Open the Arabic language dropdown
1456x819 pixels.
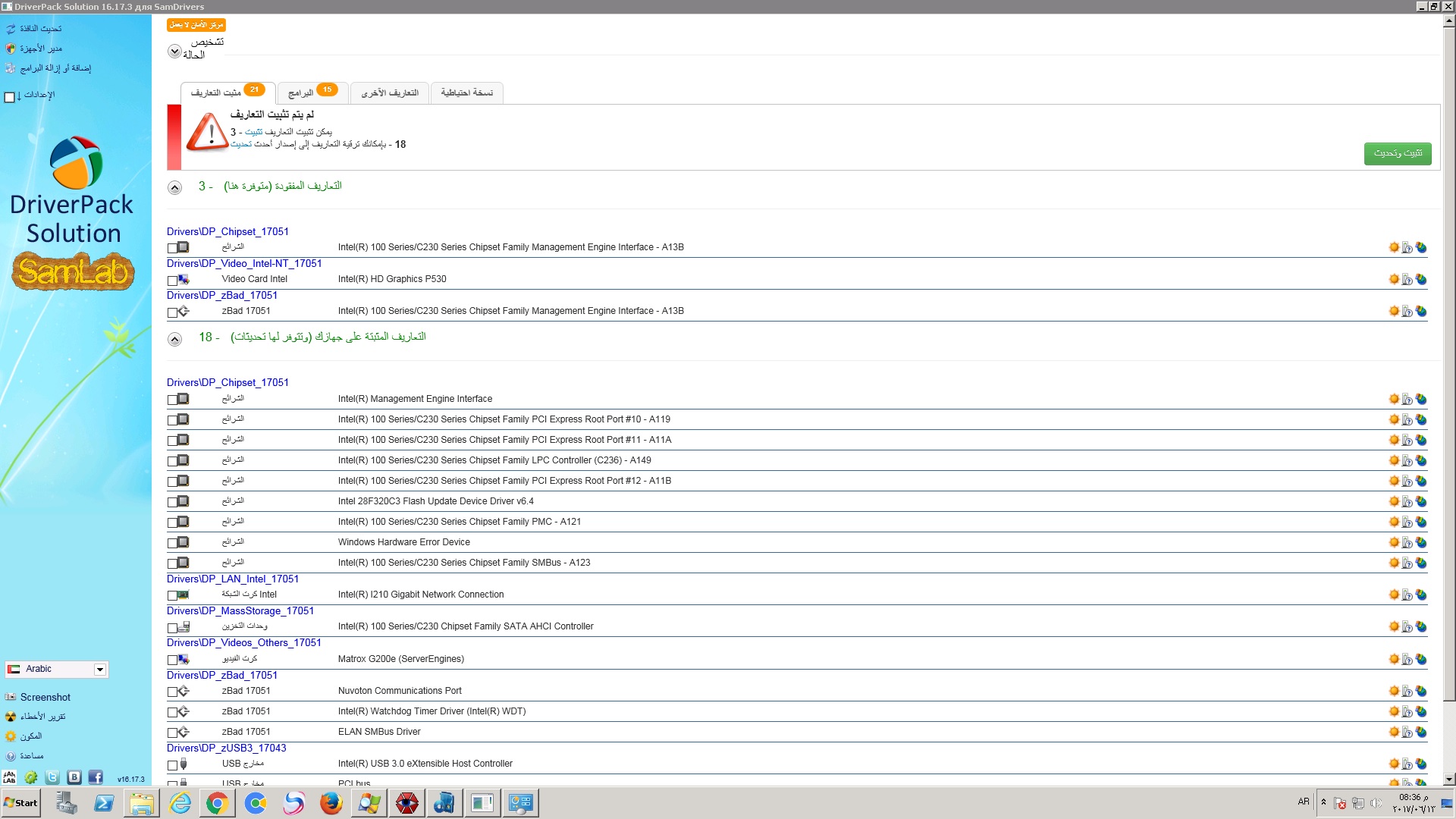click(99, 669)
